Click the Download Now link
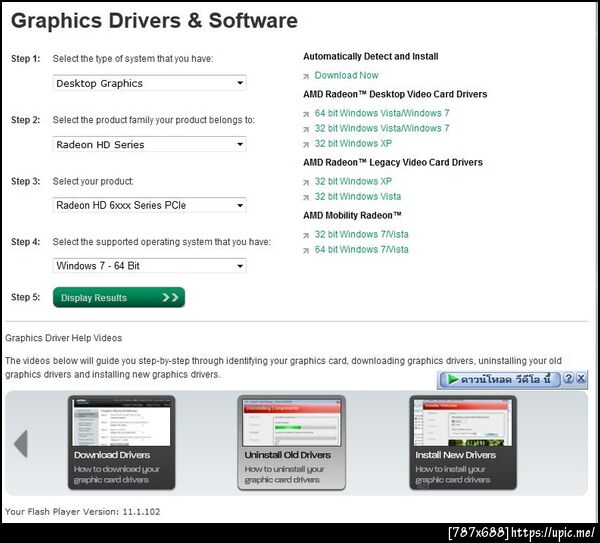The height and width of the screenshot is (543, 600). (346, 75)
